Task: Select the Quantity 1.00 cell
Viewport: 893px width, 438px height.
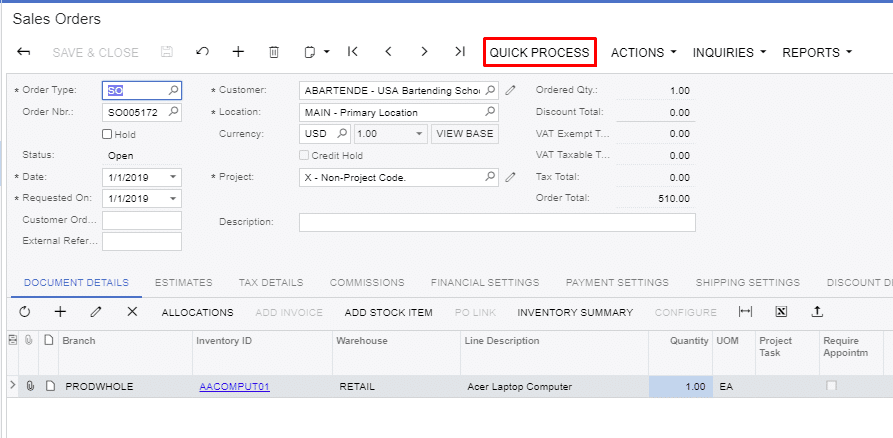Action: click(680, 387)
